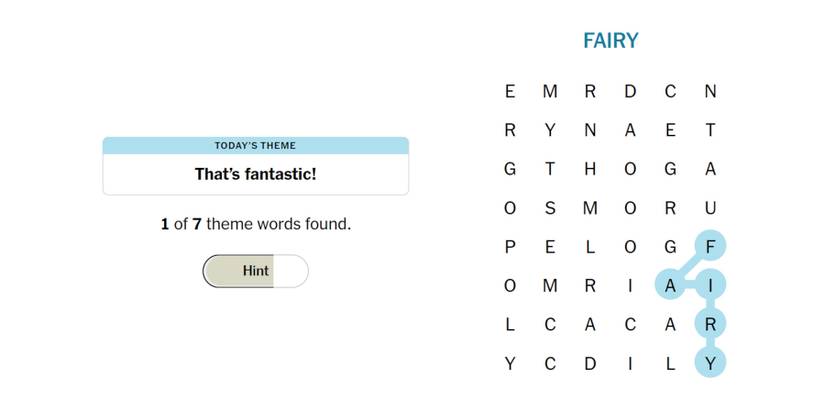Select the highlighted letter F tile
Viewport: 825px width, 413px height.
click(x=710, y=247)
